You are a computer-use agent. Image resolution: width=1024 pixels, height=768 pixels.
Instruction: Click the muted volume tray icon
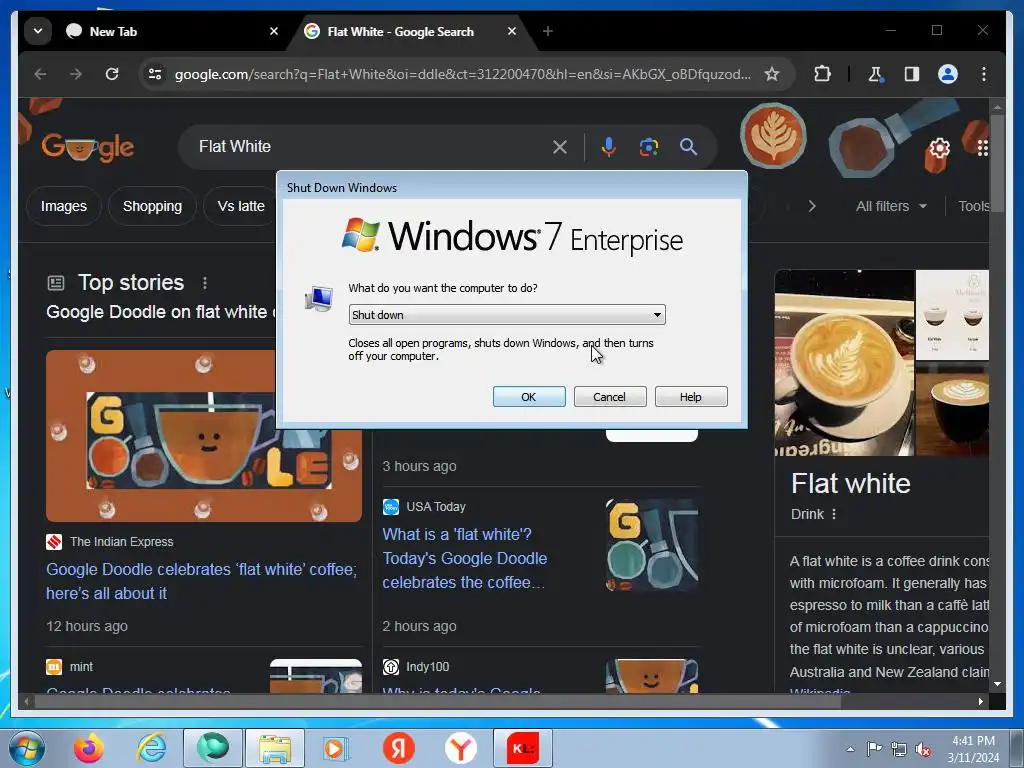923,749
